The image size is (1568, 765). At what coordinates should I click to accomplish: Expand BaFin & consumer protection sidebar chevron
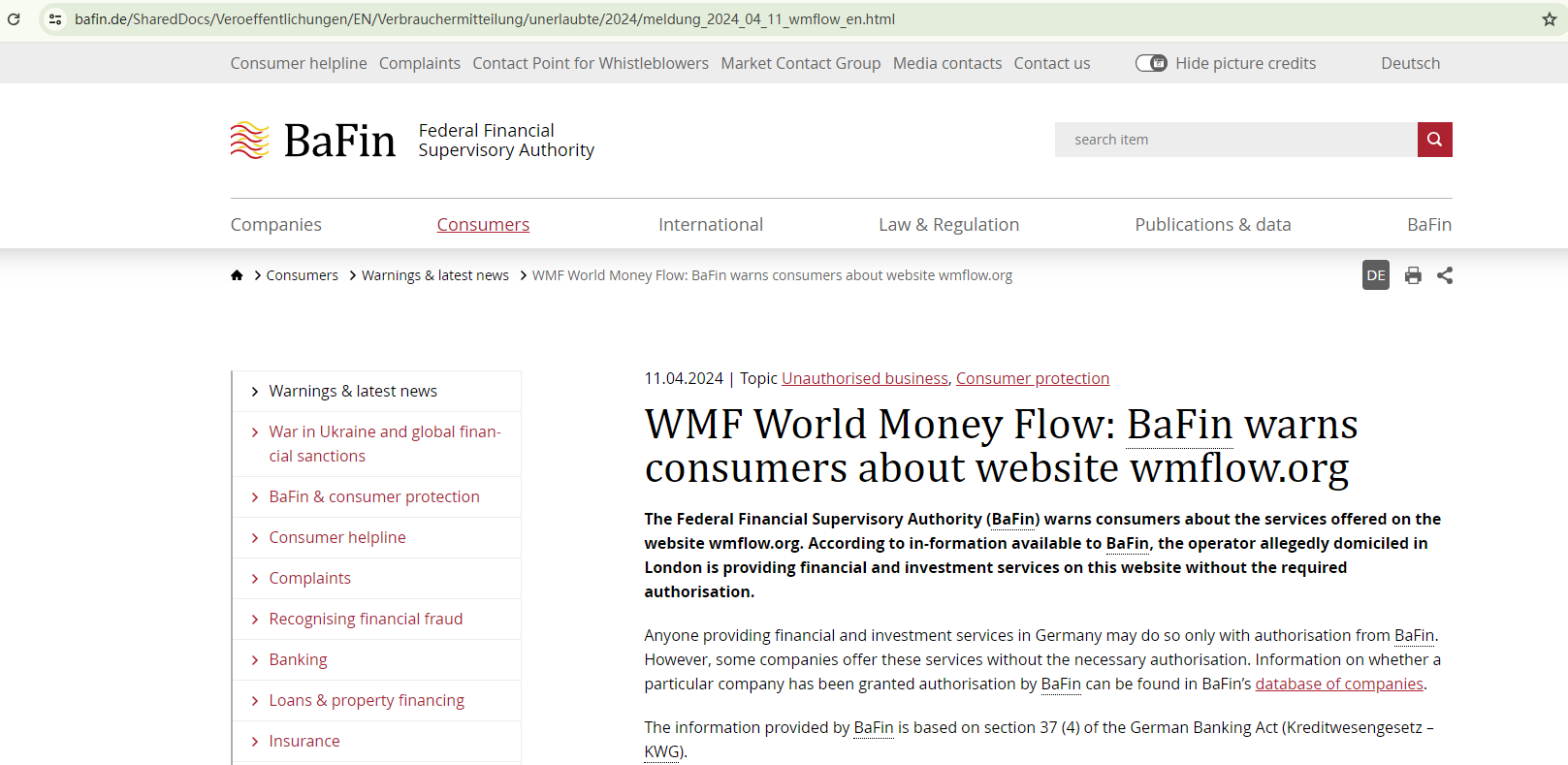255,497
